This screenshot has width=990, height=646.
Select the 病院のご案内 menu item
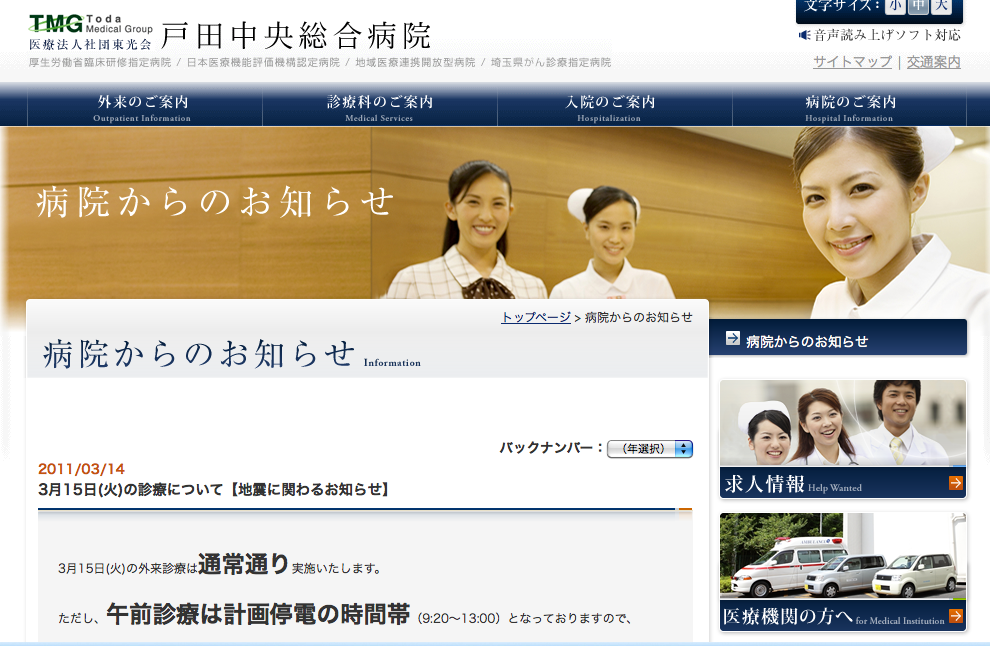click(x=850, y=107)
